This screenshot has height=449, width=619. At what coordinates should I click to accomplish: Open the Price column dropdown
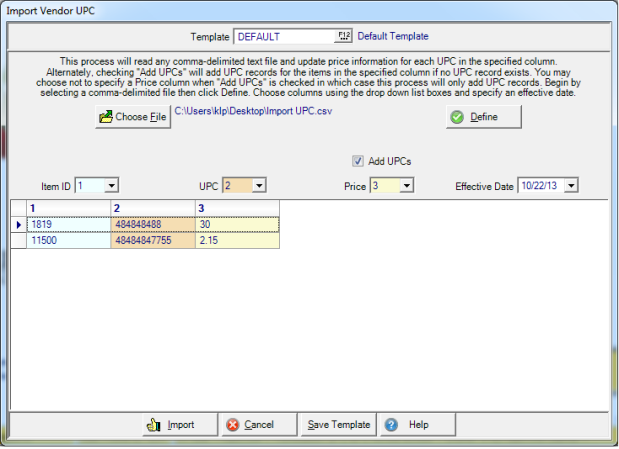pyautogui.click(x=406, y=186)
